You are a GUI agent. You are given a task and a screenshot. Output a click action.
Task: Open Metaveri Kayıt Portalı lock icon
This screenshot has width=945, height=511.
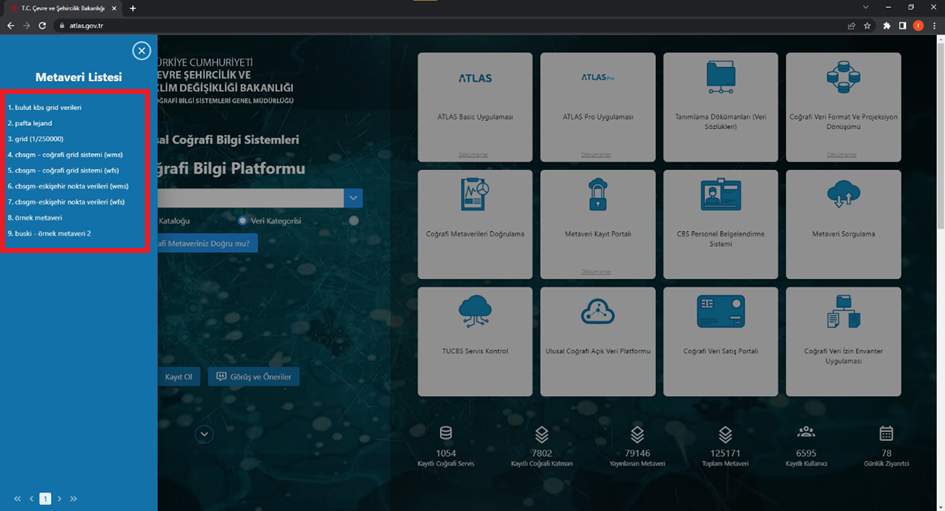click(598, 194)
